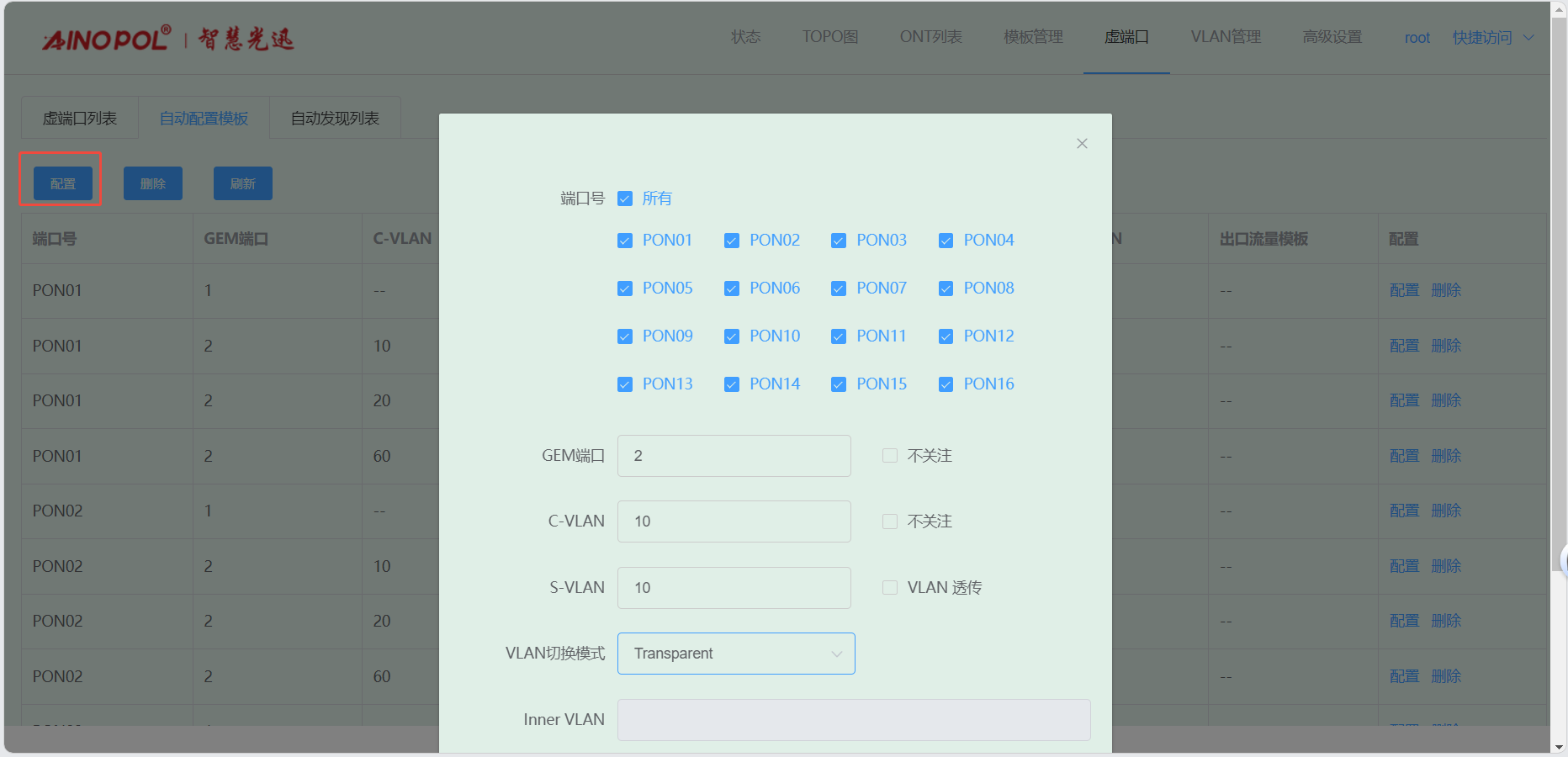Viewport: 1568px width, 757px height.
Task: Open the ONT列表 navigation item
Action: coord(930,37)
